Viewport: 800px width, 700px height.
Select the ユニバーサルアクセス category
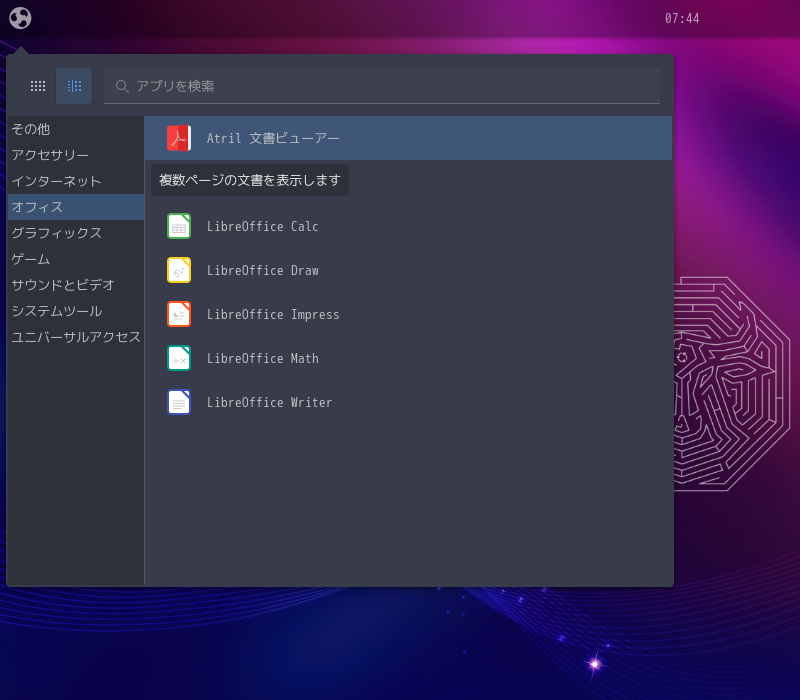tap(76, 337)
